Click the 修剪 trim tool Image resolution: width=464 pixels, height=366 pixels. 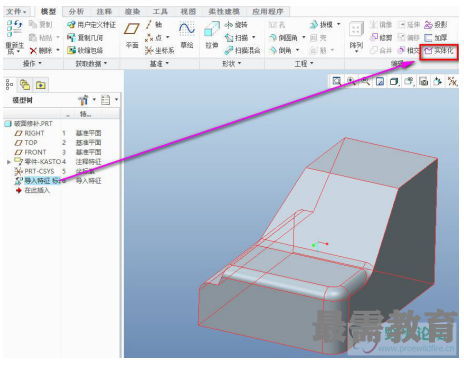coord(381,37)
